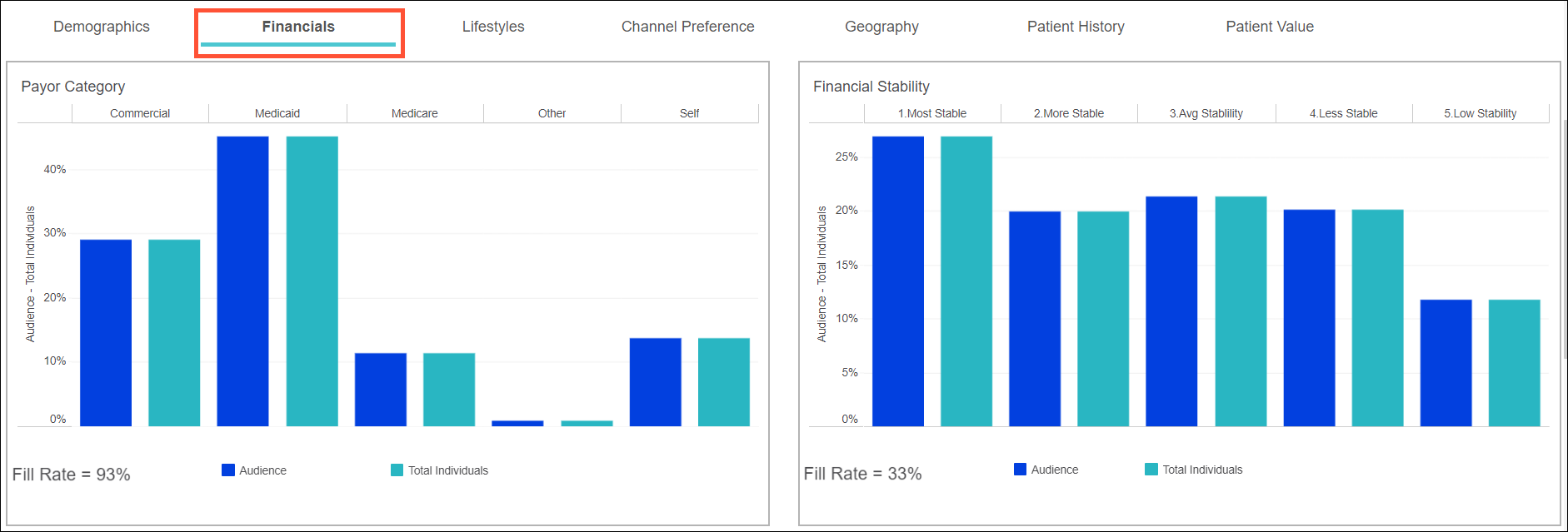
Task: Click Audience legend swatch in Financial Stability
Action: click(x=1020, y=470)
